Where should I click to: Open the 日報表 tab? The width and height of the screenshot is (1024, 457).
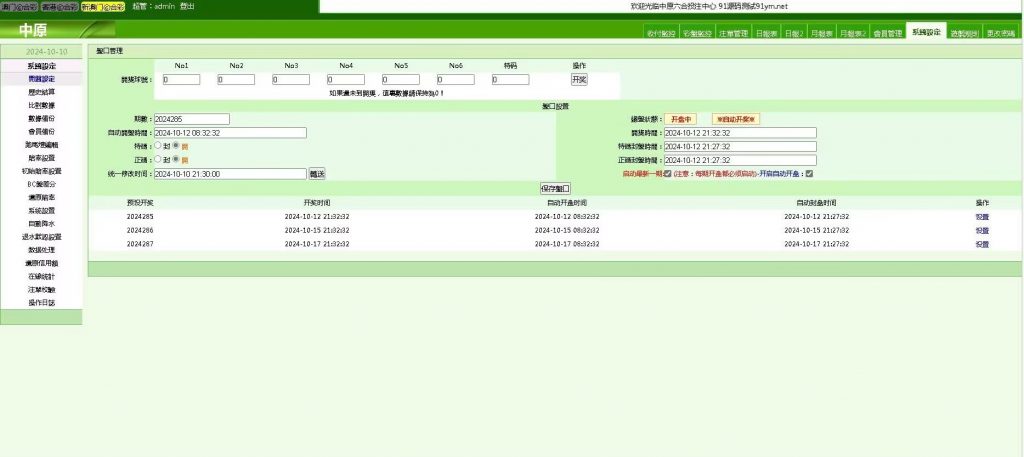coord(766,33)
